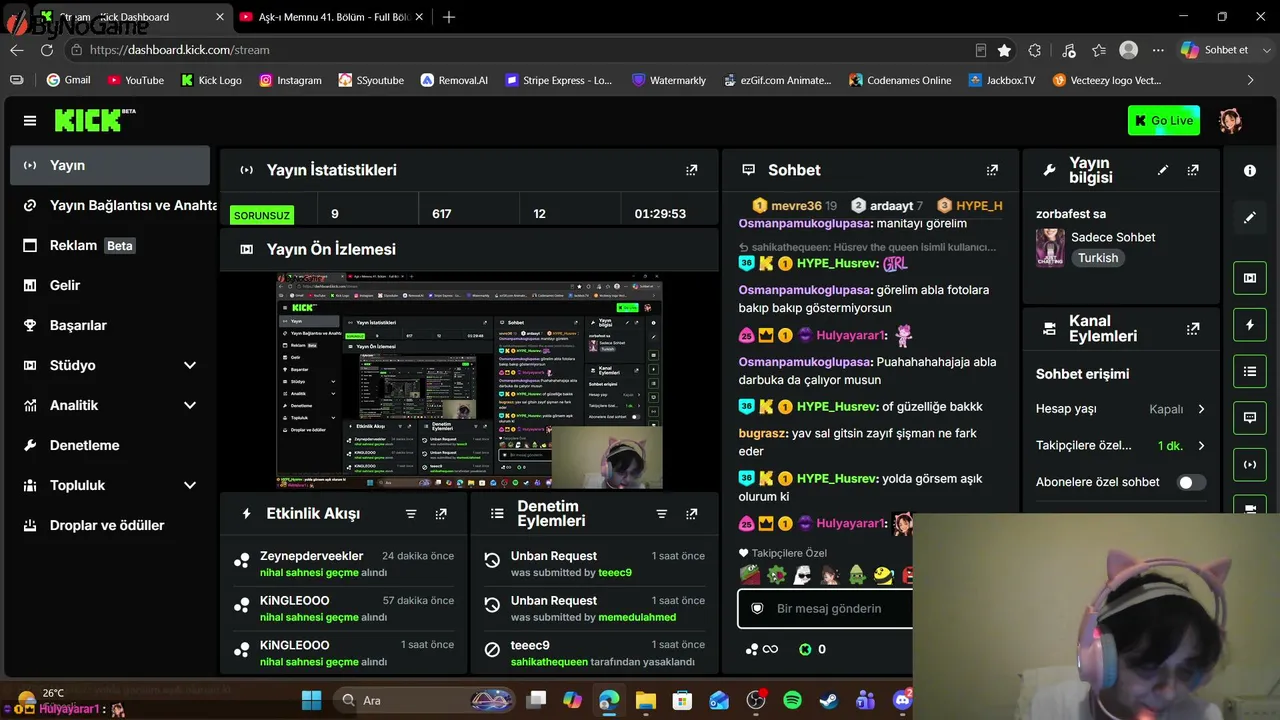Open OBS Studio from the taskbar
The width and height of the screenshot is (1280, 720).
(x=756, y=700)
